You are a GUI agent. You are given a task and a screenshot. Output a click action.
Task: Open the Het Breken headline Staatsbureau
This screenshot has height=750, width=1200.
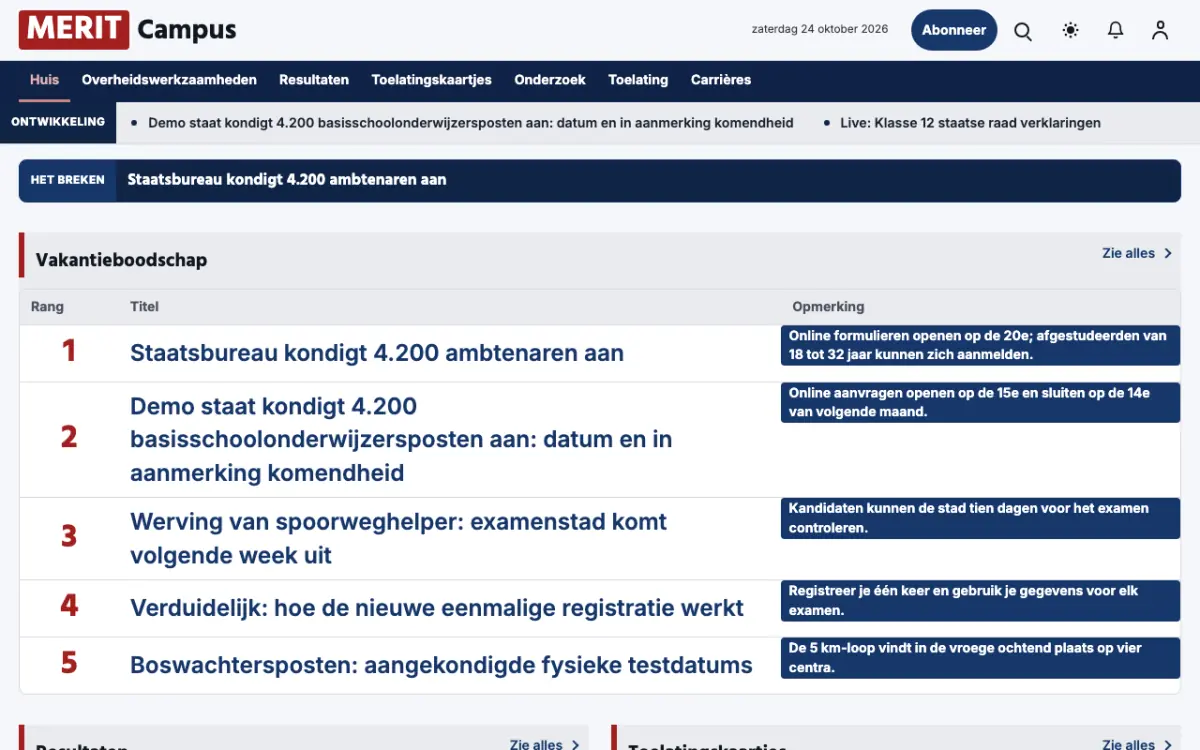tap(287, 180)
